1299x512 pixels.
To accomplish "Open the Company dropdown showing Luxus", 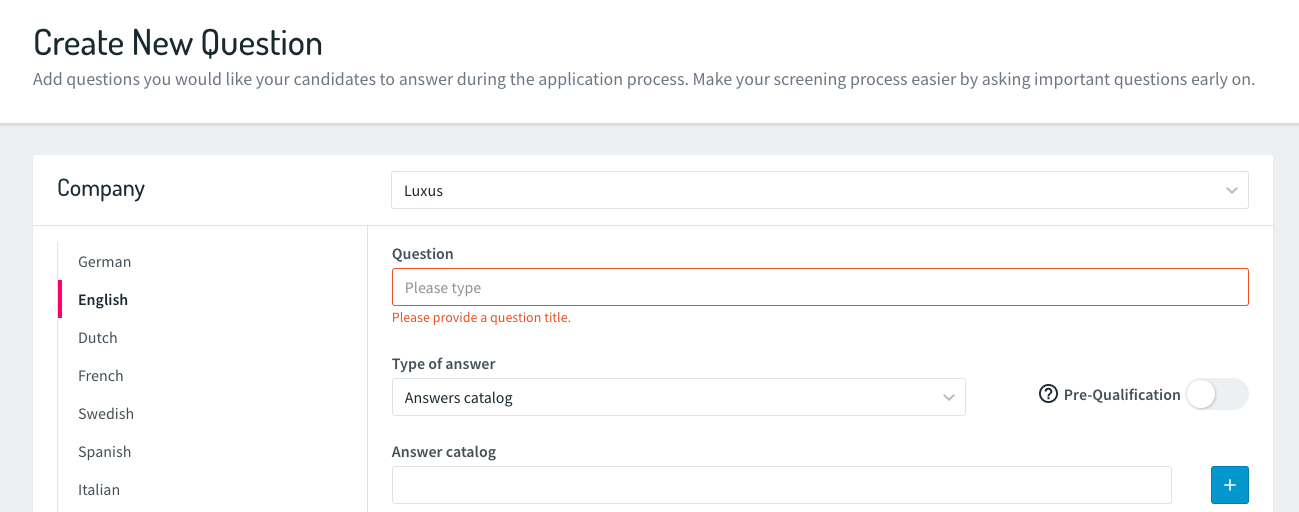I will click(x=820, y=190).
